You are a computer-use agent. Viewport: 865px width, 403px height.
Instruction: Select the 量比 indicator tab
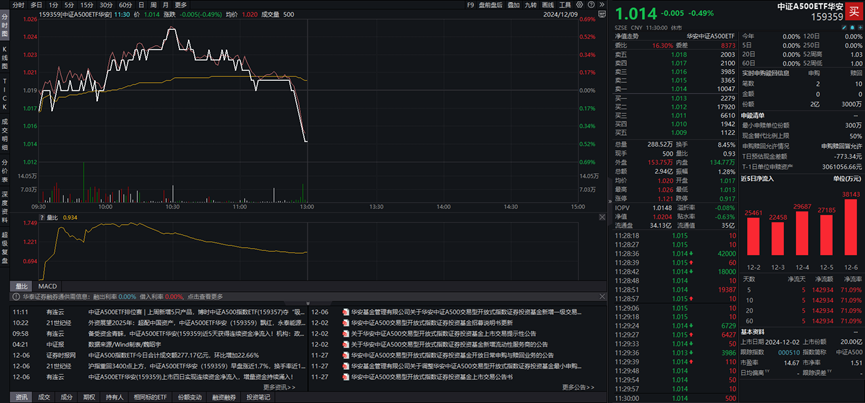pyautogui.click(x=22, y=286)
